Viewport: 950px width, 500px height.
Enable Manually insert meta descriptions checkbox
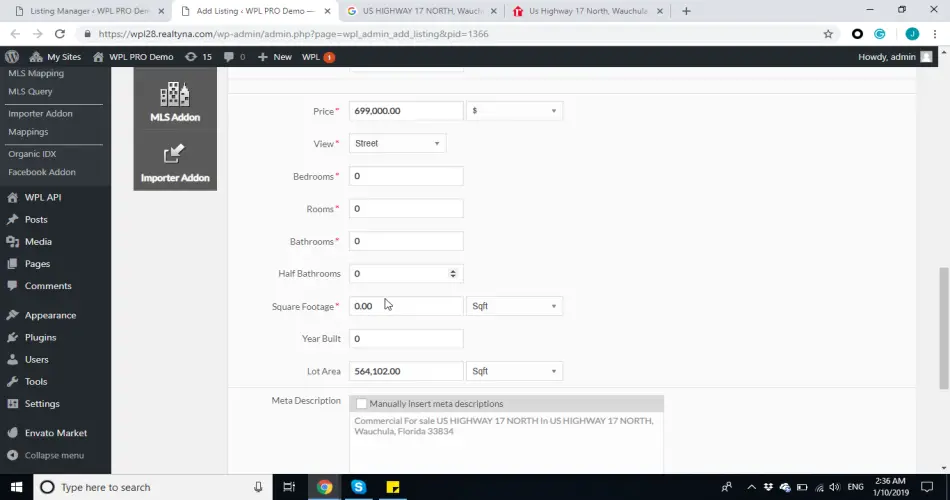tap(361, 404)
